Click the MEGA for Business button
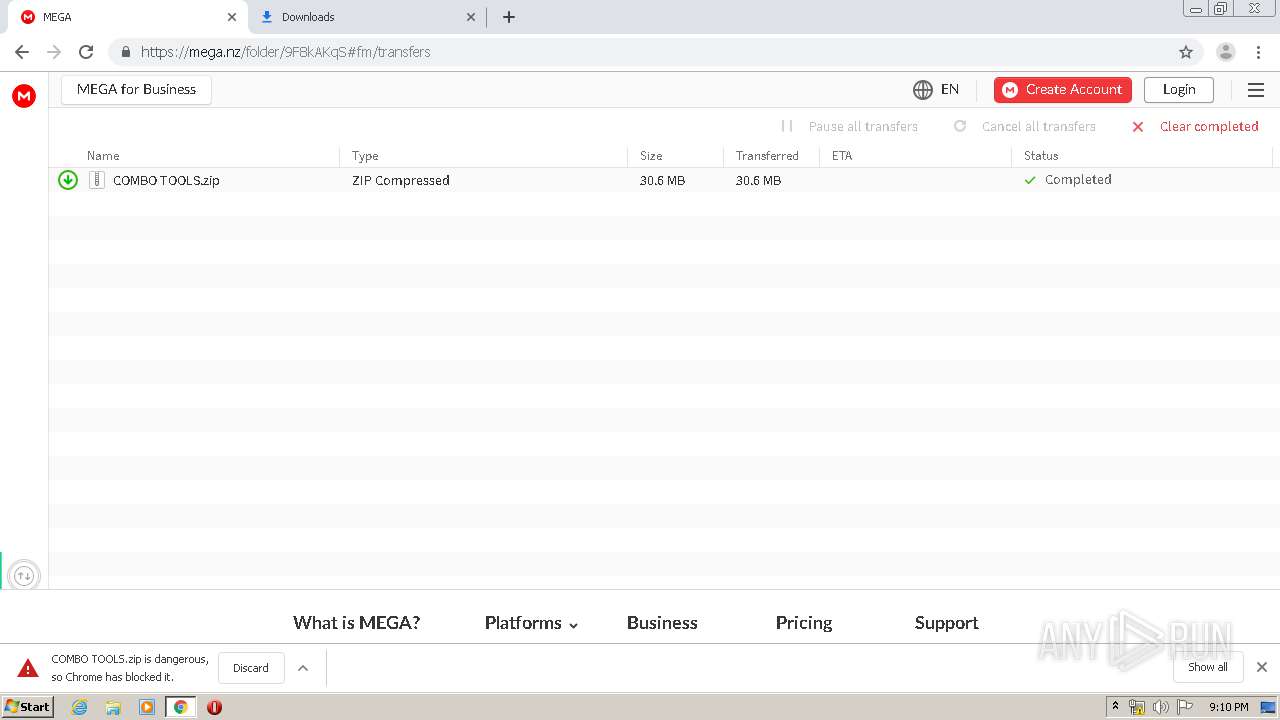1280x720 pixels. (x=137, y=90)
